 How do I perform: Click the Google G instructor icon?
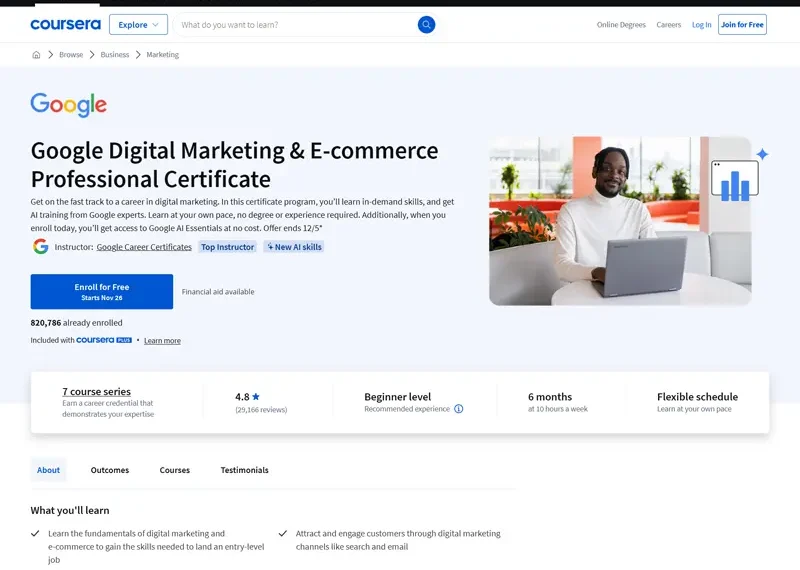(41, 246)
